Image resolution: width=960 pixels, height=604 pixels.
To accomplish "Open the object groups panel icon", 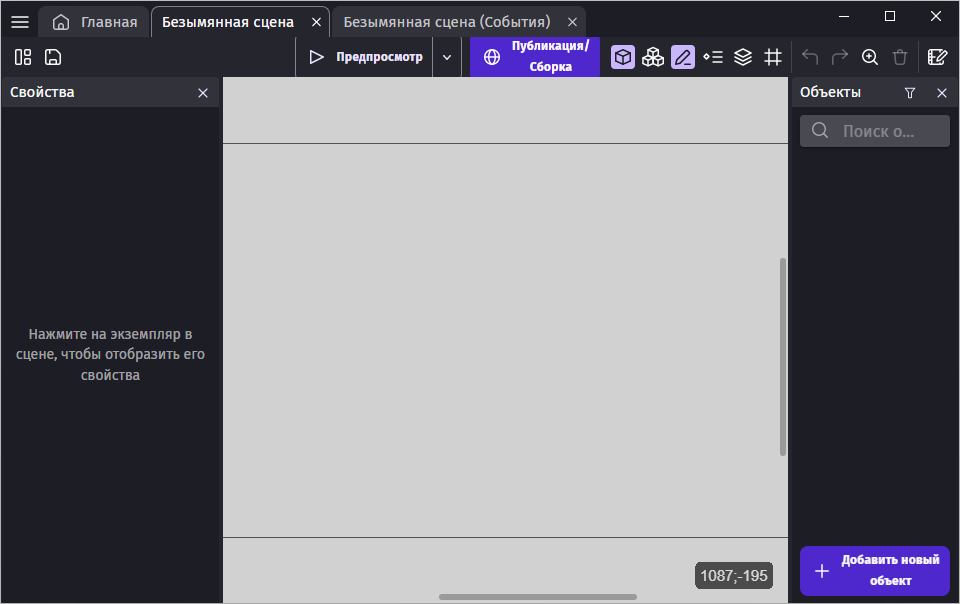I will click(653, 57).
